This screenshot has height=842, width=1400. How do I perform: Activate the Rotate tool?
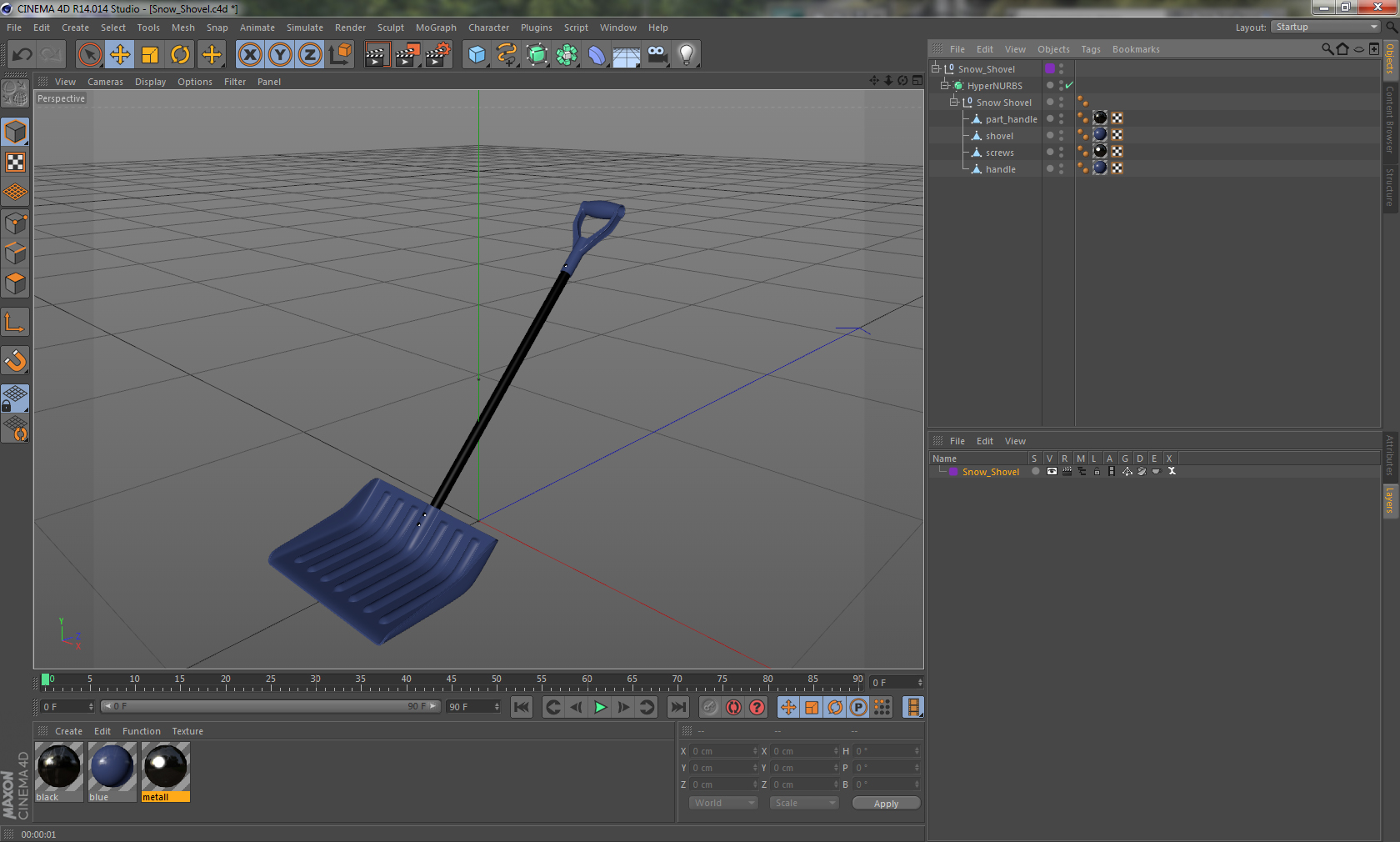point(180,55)
